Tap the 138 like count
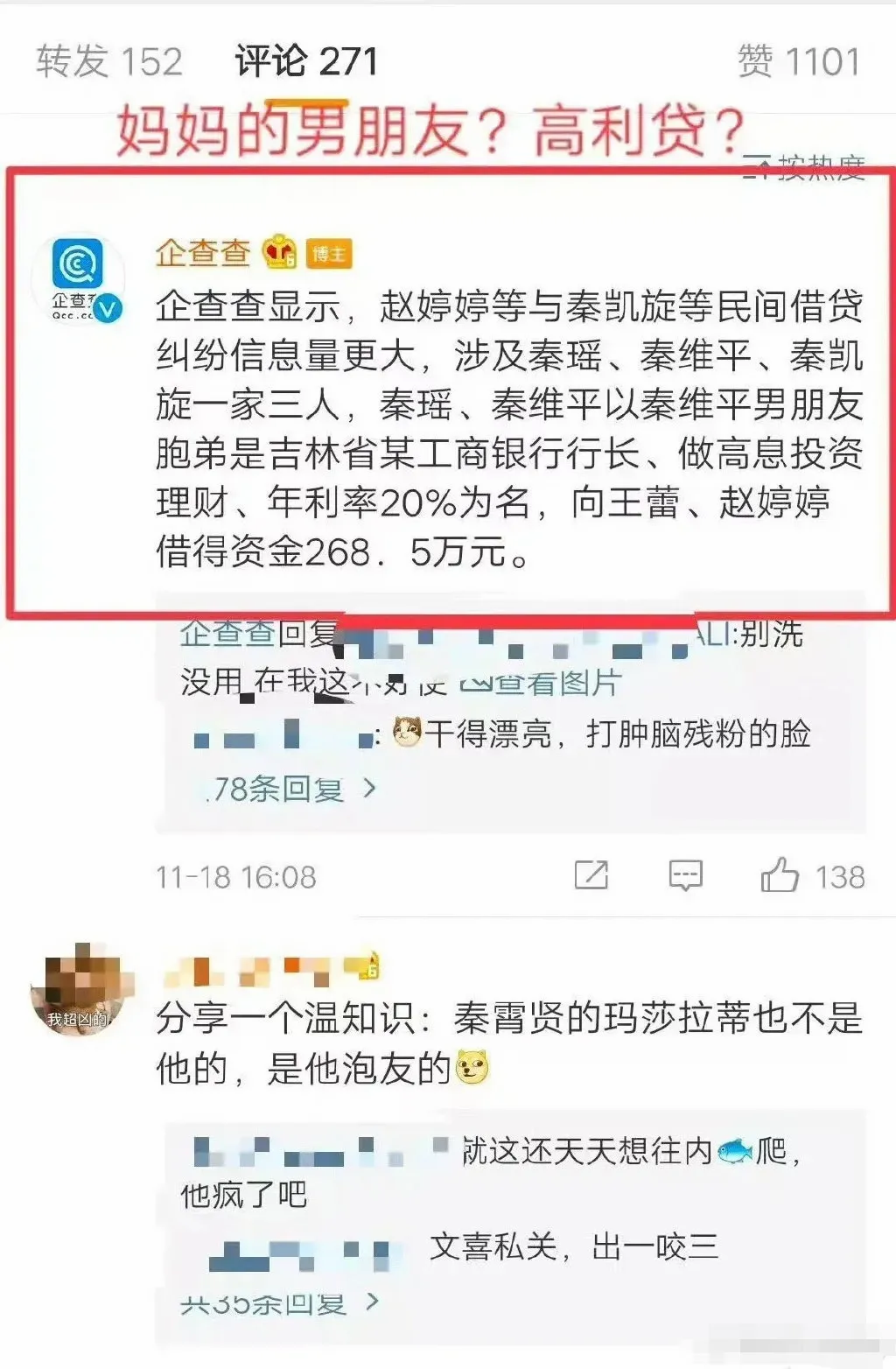This screenshot has height=1369, width=896. coord(840,876)
